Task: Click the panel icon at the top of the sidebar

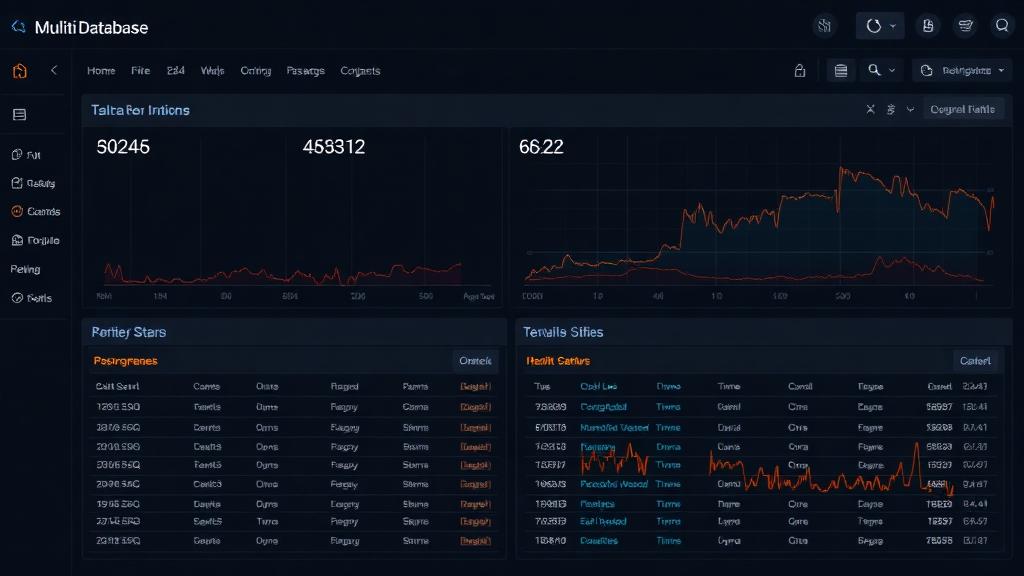Action: click(x=19, y=113)
